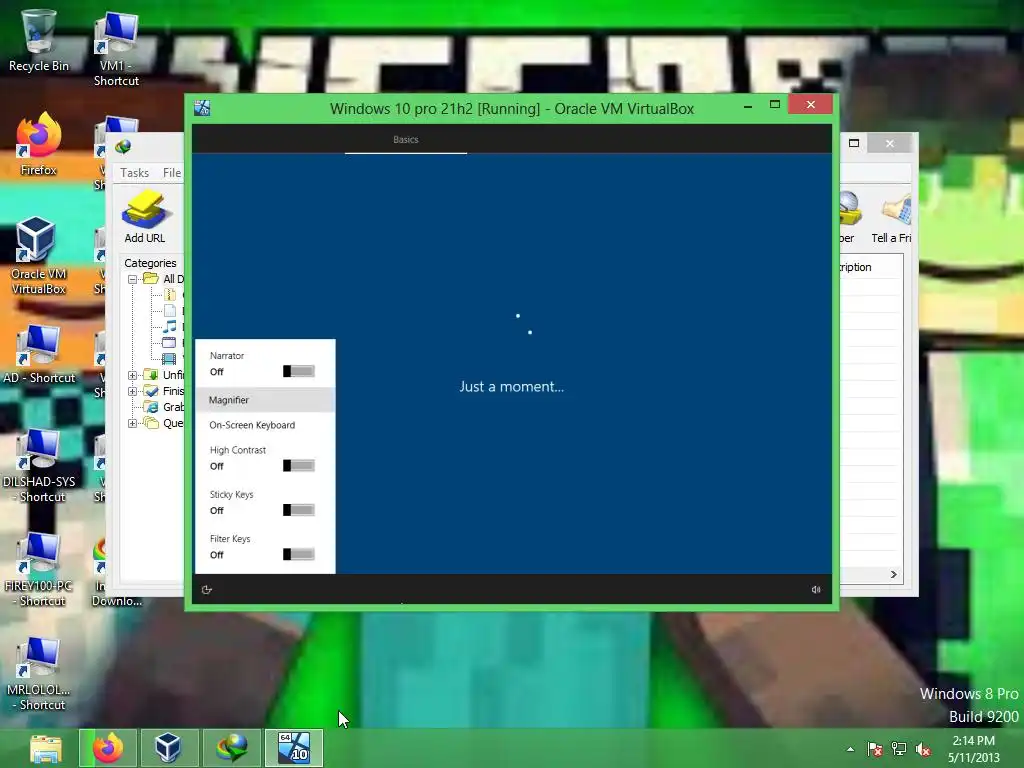
Task: Click the download manager title bar globe icon
Action: pyautogui.click(x=123, y=147)
